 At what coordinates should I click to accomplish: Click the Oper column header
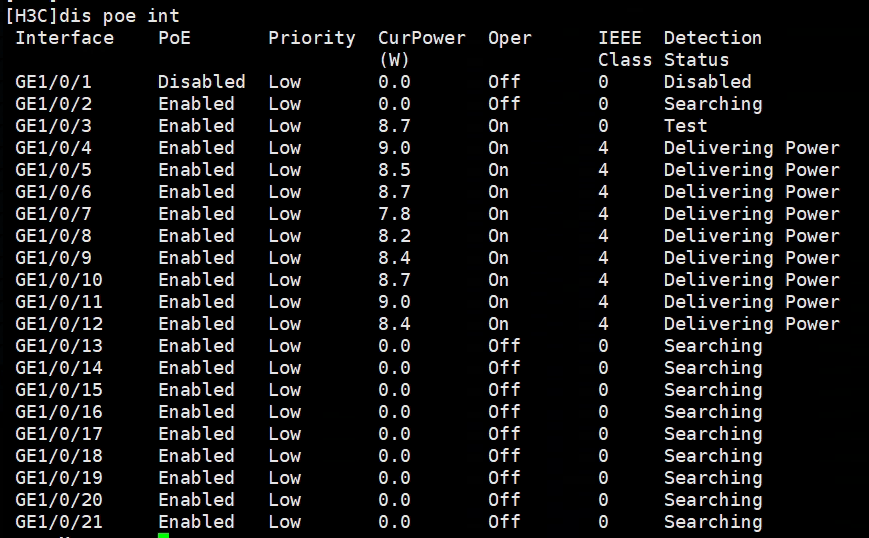(510, 38)
